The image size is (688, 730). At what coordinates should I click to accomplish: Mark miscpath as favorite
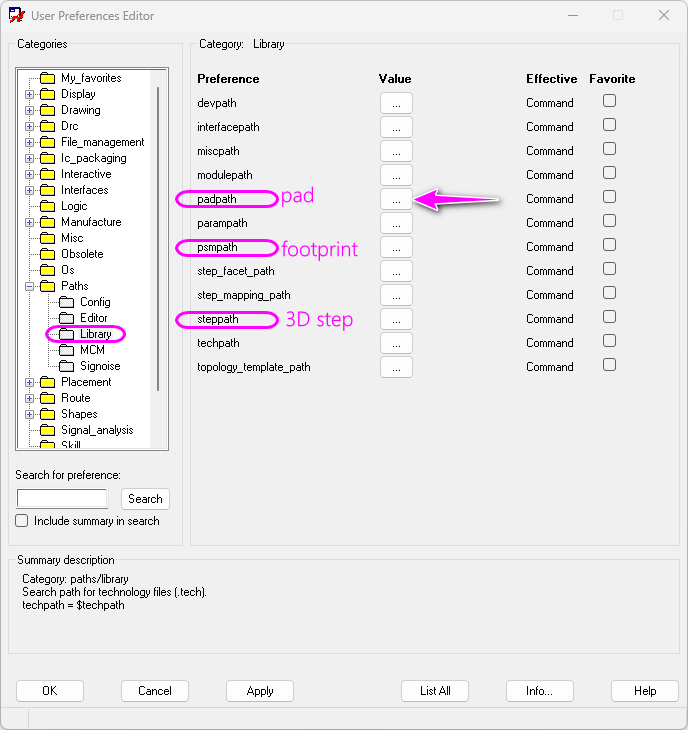[x=609, y=149]
